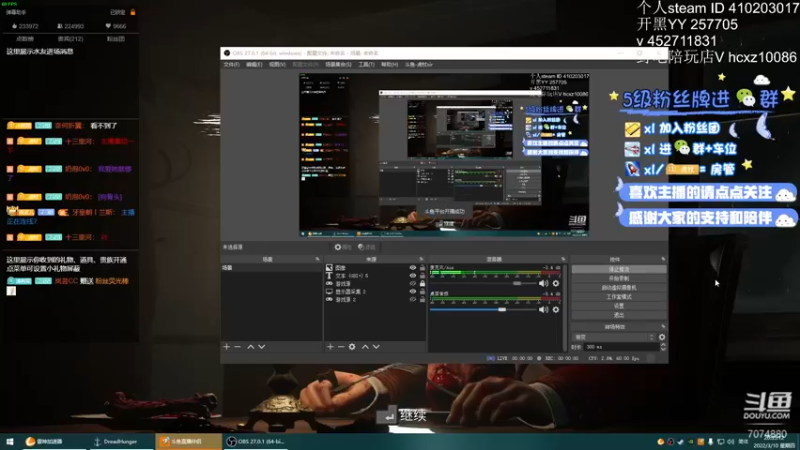Remove selected scene with minus icon
Image resolution: width=800 pixels, height=450 pixels.
coord(238,347)
